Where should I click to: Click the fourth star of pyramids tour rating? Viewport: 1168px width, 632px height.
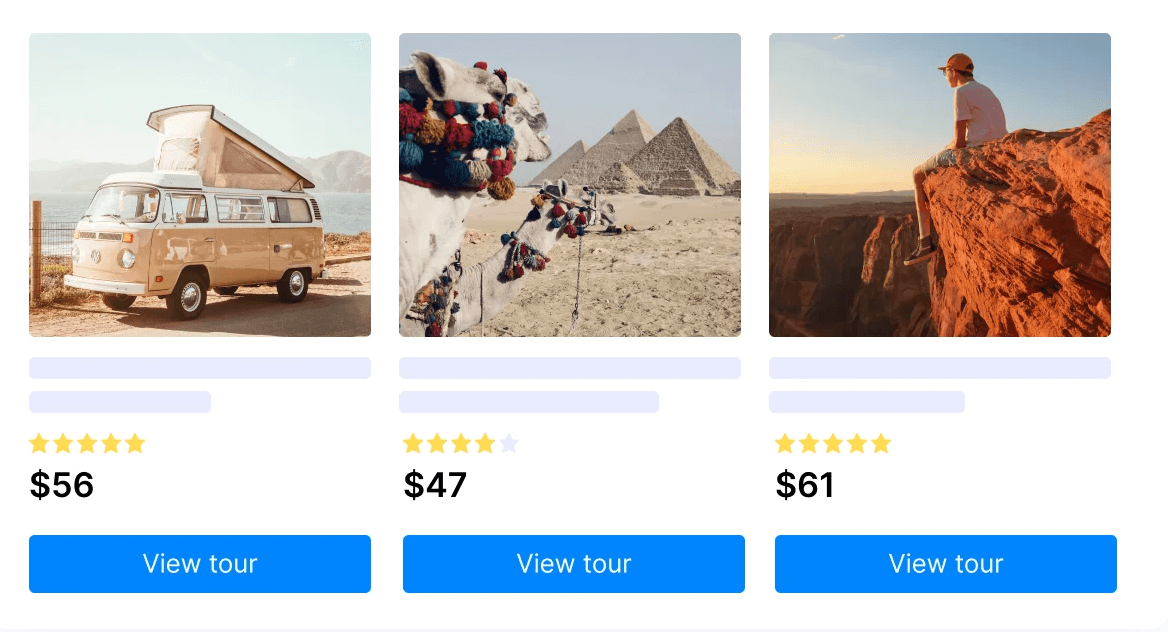485,443
